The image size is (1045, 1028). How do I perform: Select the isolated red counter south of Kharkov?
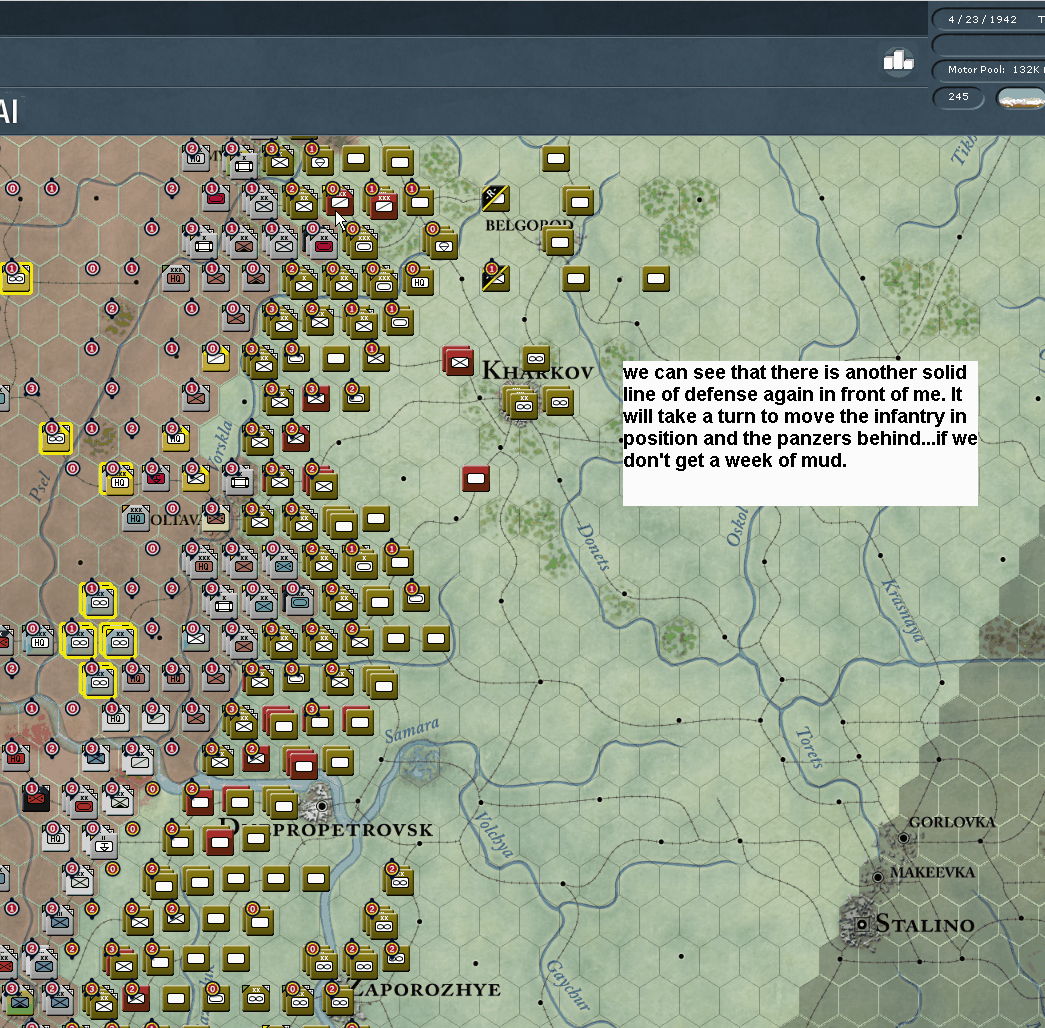click(x=476, y=479)
